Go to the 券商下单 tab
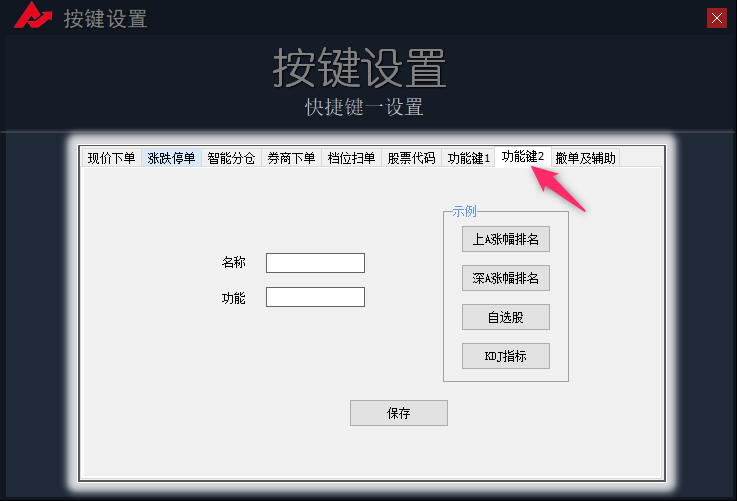This screenshot has width=737, height=501. click(291, 158)
